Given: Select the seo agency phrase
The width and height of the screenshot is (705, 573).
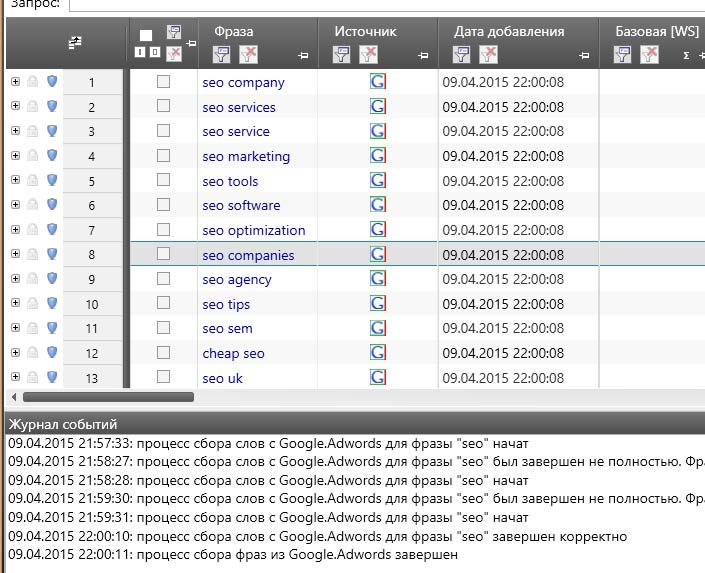Looking at the screenshot, I should click(236, 279).
